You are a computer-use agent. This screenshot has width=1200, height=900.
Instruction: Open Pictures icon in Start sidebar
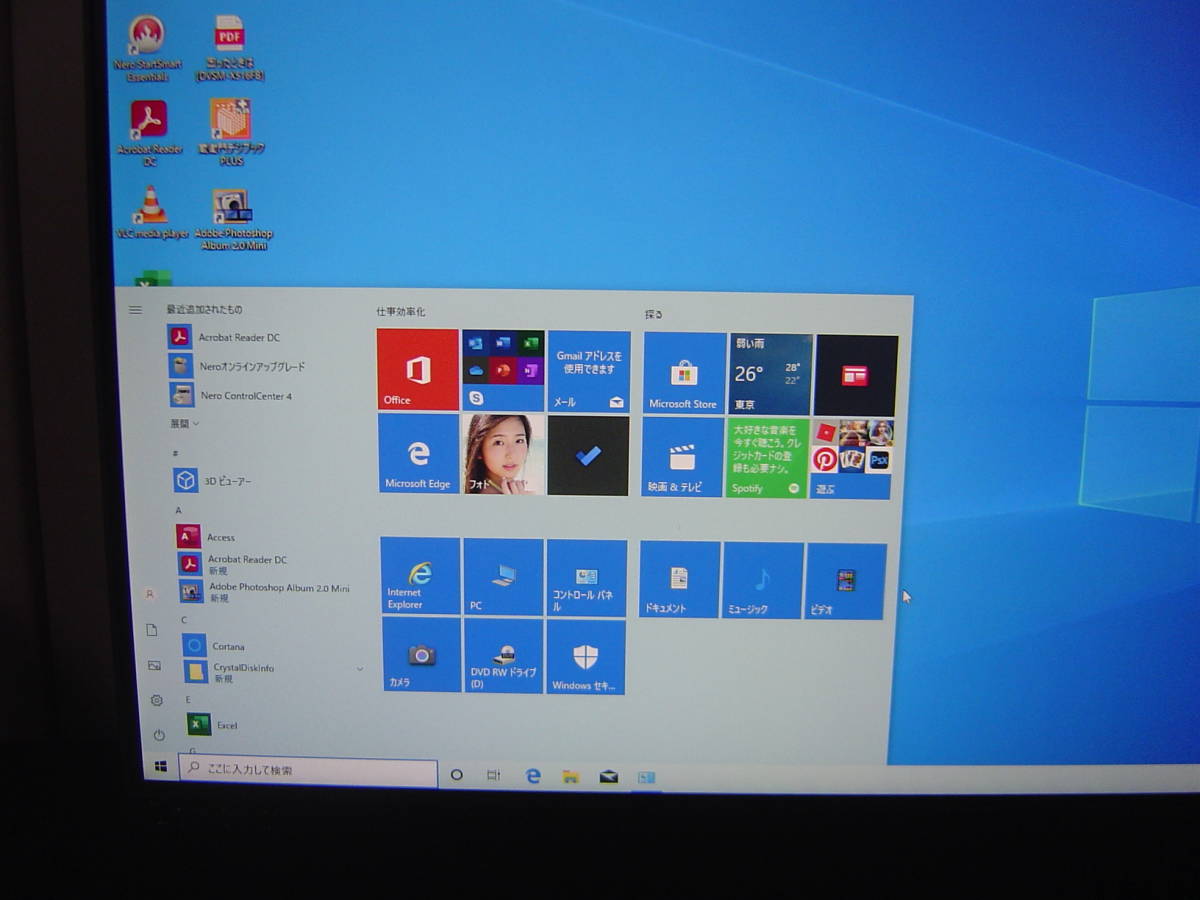point(154,665)
